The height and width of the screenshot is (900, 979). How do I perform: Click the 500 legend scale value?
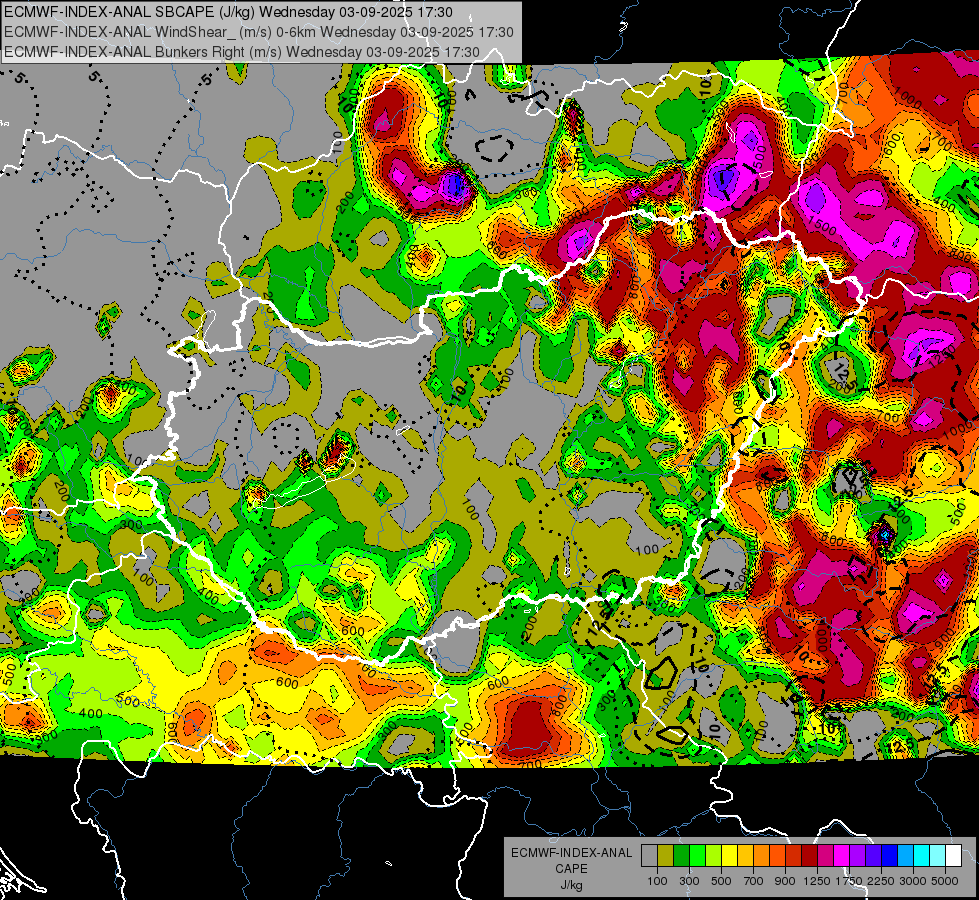coord(721,881)
